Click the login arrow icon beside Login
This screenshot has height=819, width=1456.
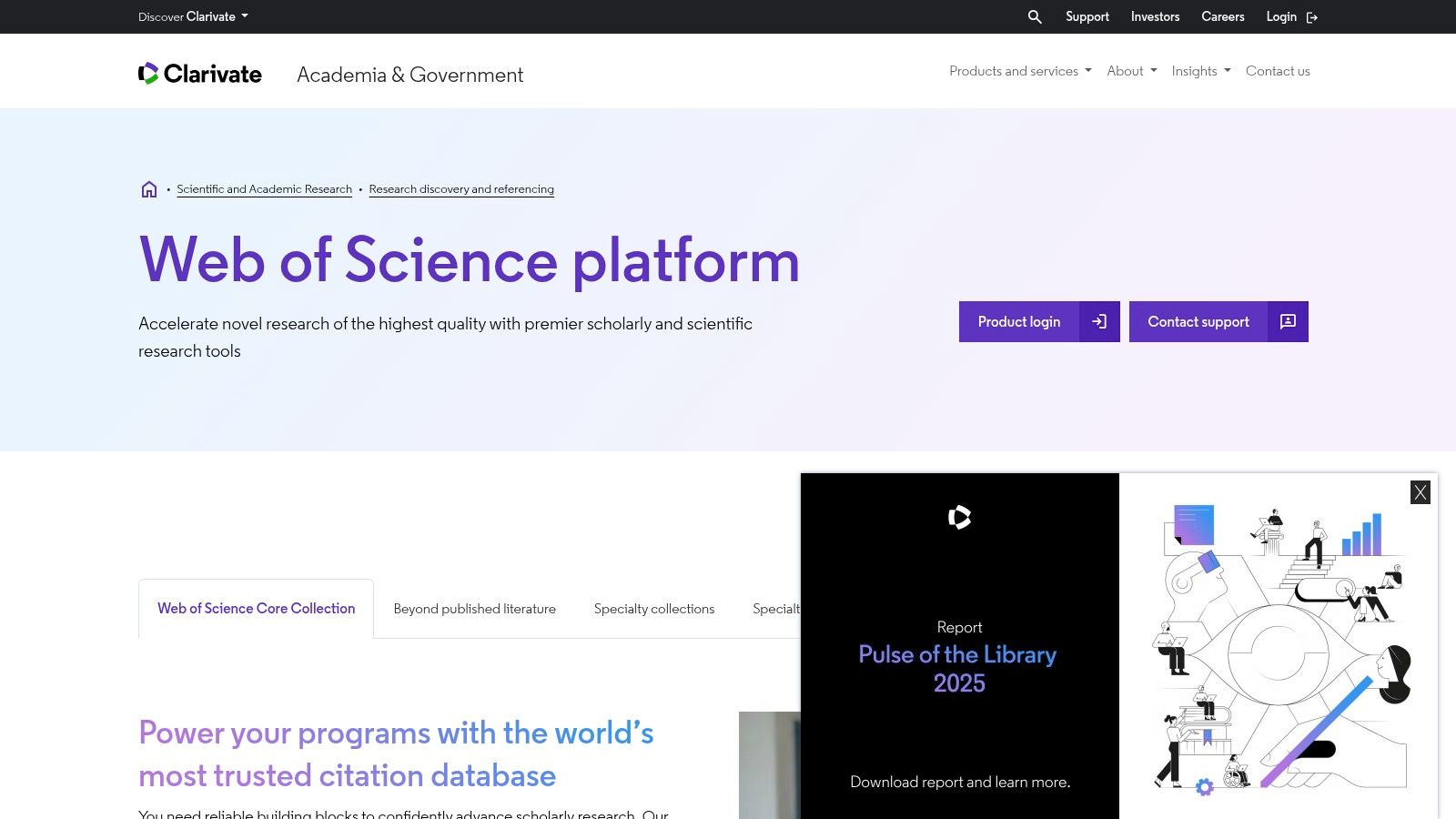[1311, 16]
